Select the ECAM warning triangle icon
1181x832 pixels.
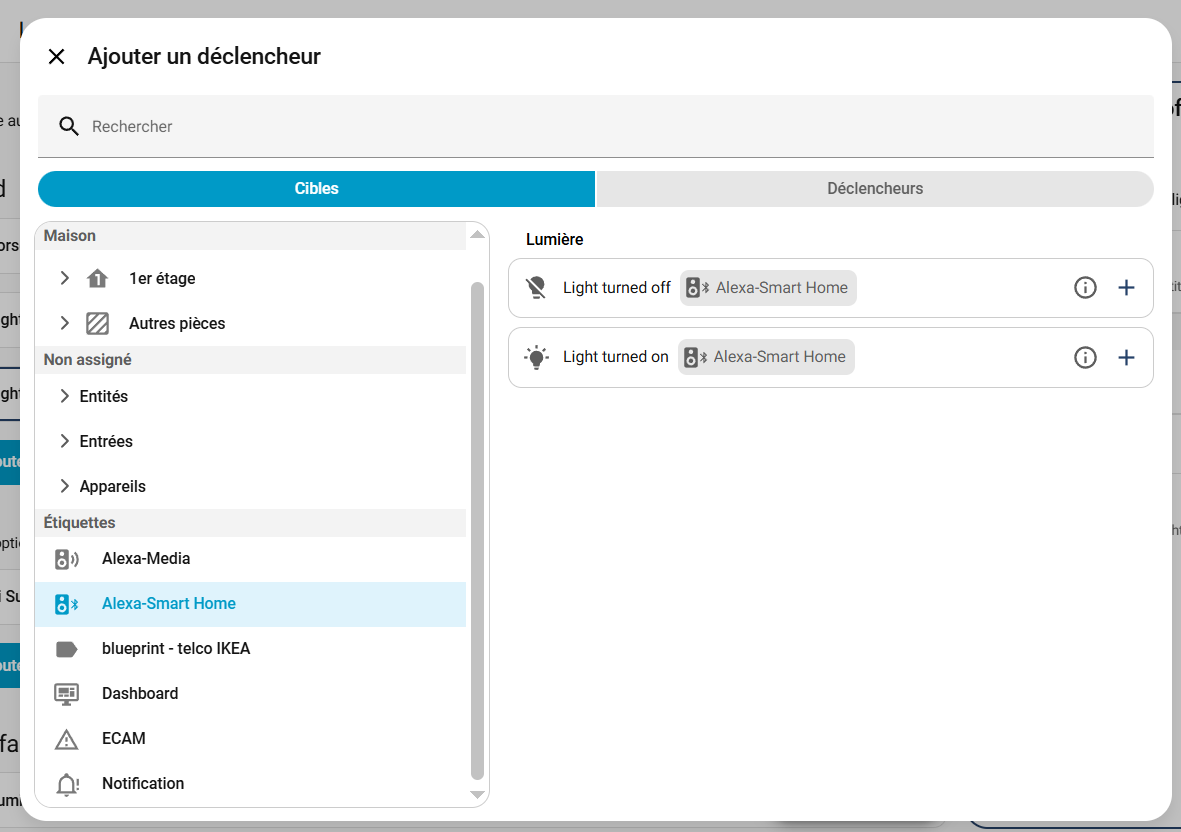pos(66,739)
